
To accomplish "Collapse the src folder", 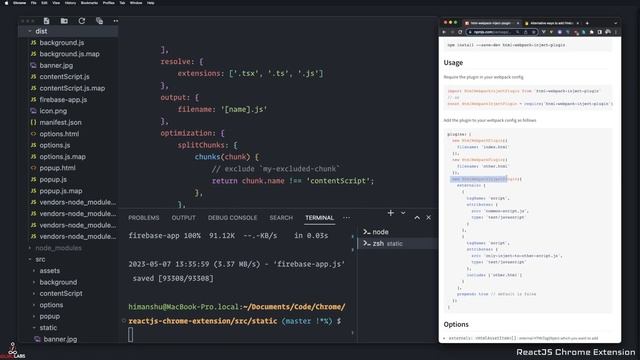I will tap(68, 259).
